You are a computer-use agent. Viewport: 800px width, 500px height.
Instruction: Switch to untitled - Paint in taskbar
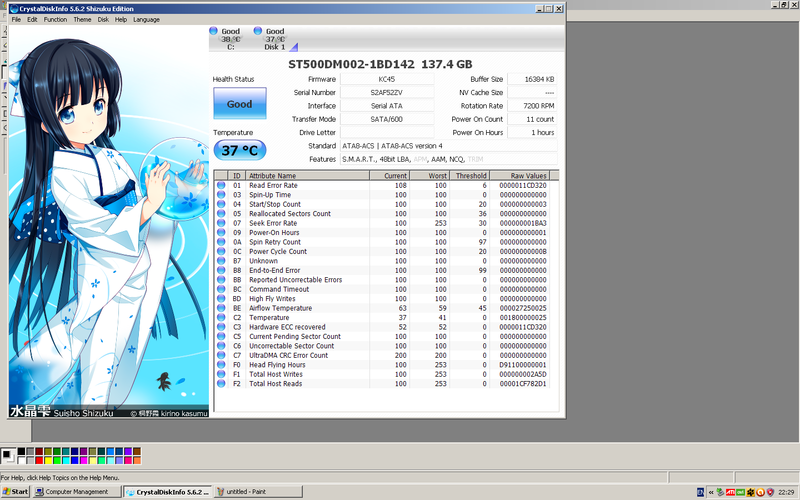258,492
